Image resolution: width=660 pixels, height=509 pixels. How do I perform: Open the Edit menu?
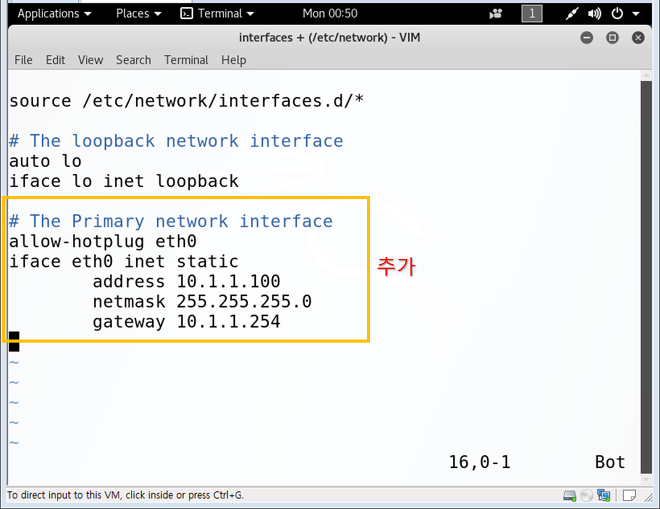tap(55, 60)
